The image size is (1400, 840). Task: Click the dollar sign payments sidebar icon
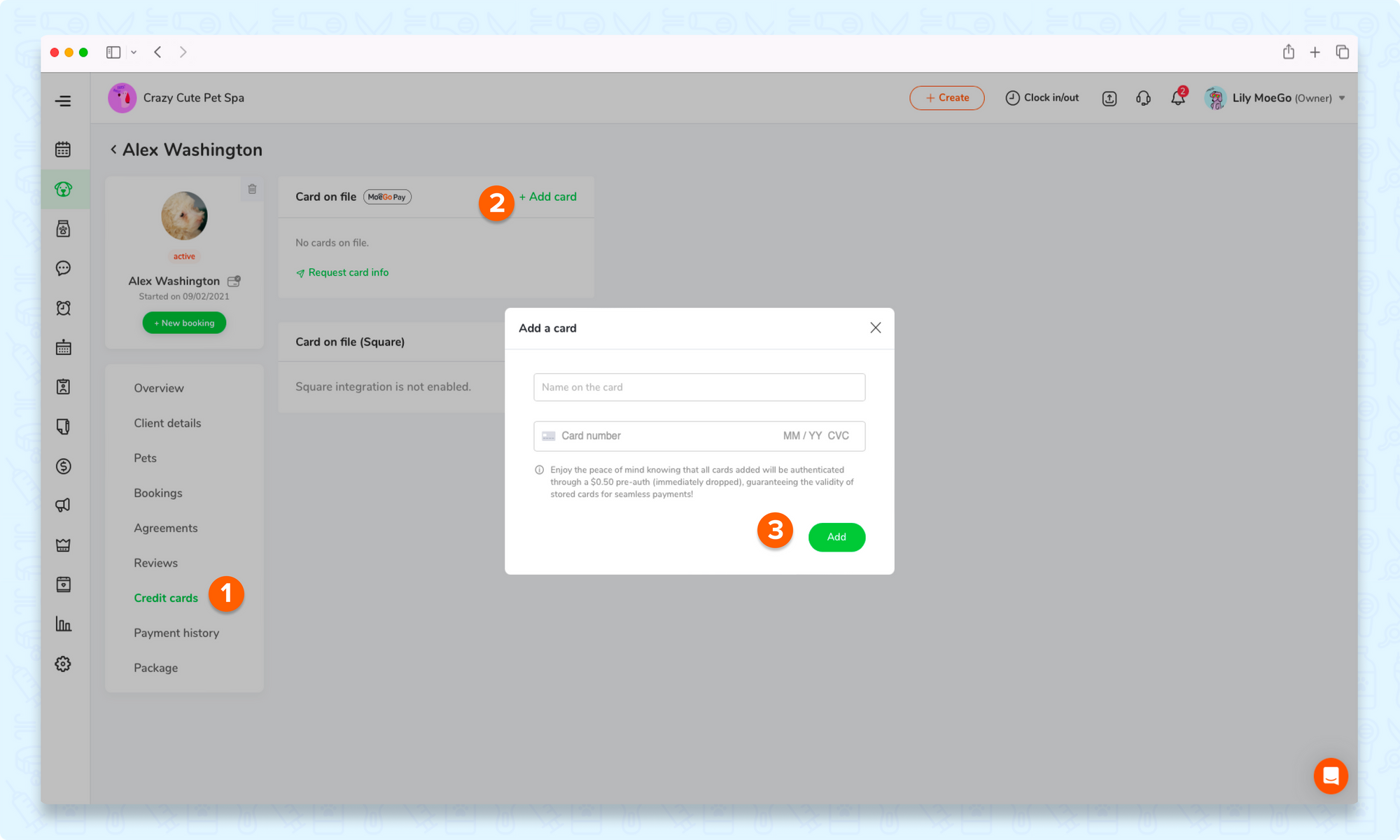[63, 466]
